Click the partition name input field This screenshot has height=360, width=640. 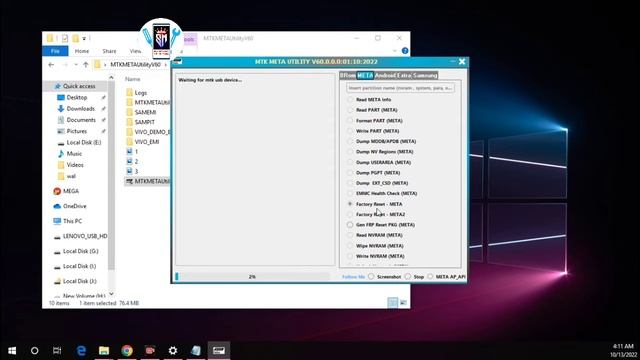400,88
